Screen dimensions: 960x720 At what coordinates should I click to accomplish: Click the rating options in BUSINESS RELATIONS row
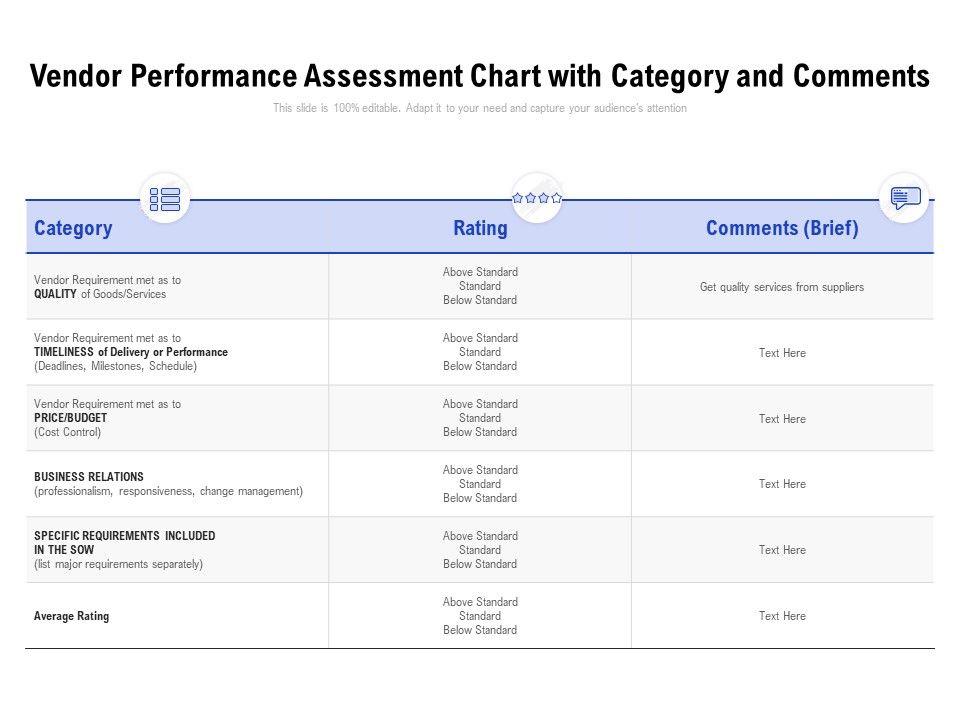click(x=480, y=484)
